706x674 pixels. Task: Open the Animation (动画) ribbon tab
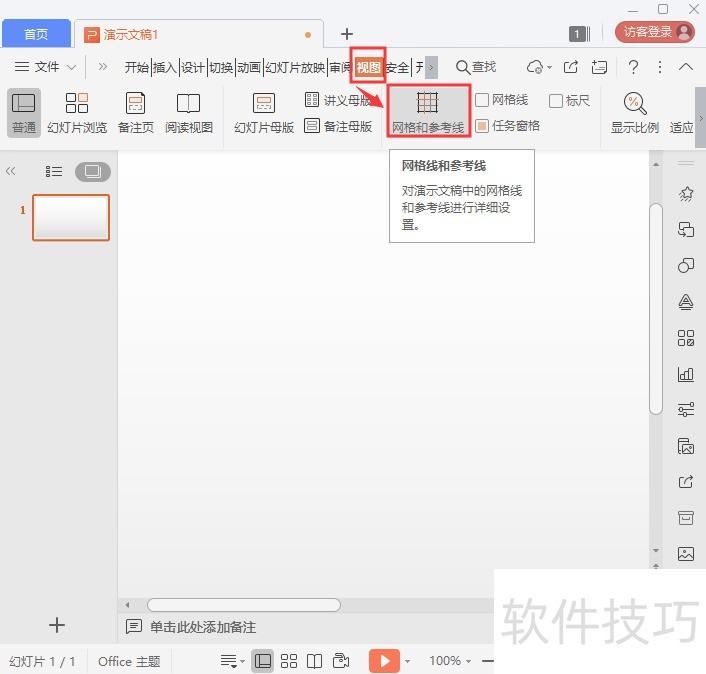249,67
